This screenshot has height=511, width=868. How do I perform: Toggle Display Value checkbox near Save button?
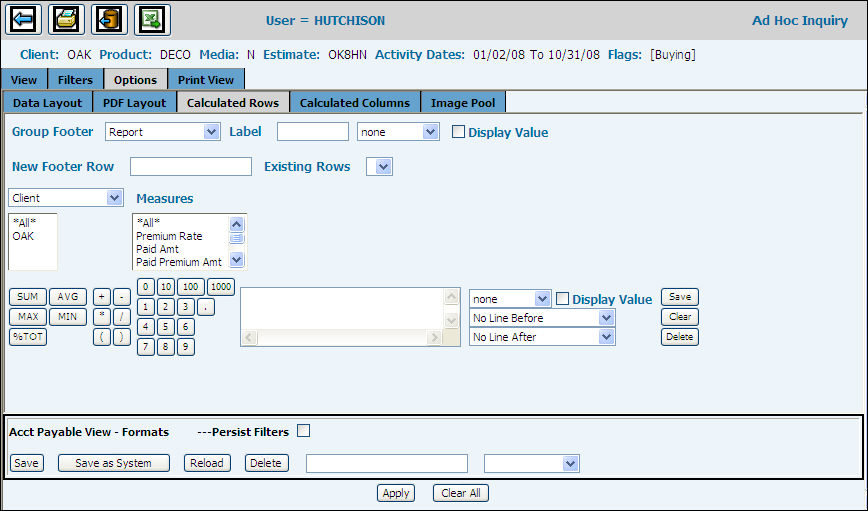click(562, 299)
